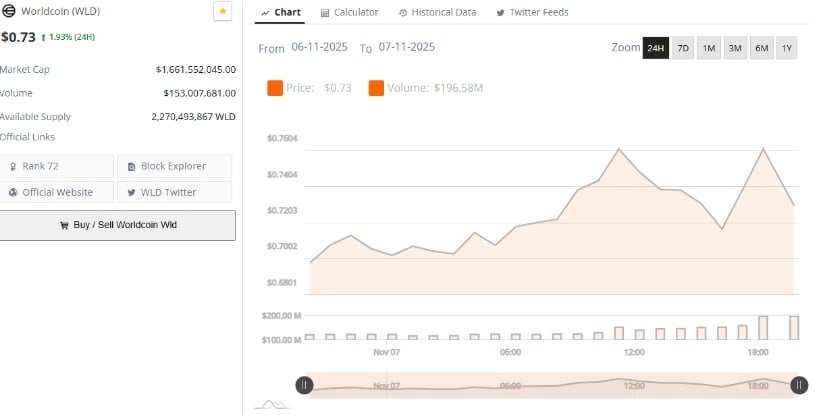Click the From date 06-11-2025 field

319,48
